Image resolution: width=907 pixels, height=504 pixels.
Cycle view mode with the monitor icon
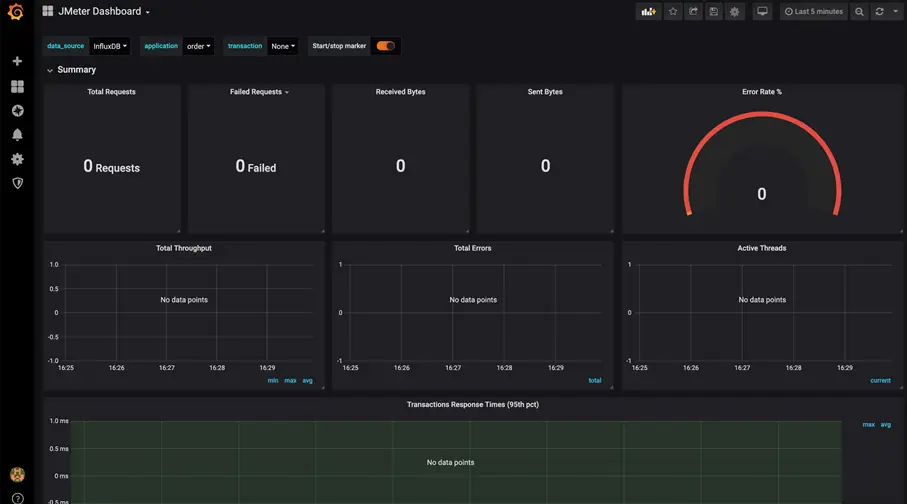point(762,12)
